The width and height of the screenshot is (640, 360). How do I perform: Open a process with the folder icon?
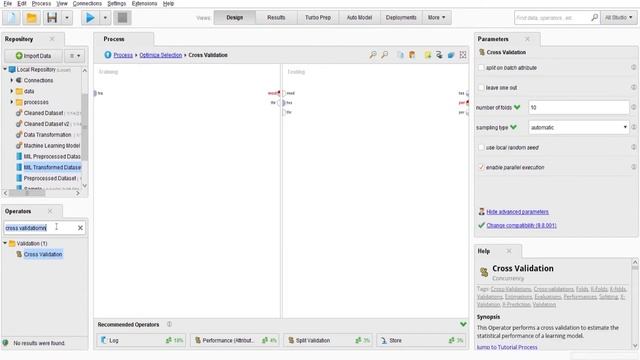click(31, 18)
